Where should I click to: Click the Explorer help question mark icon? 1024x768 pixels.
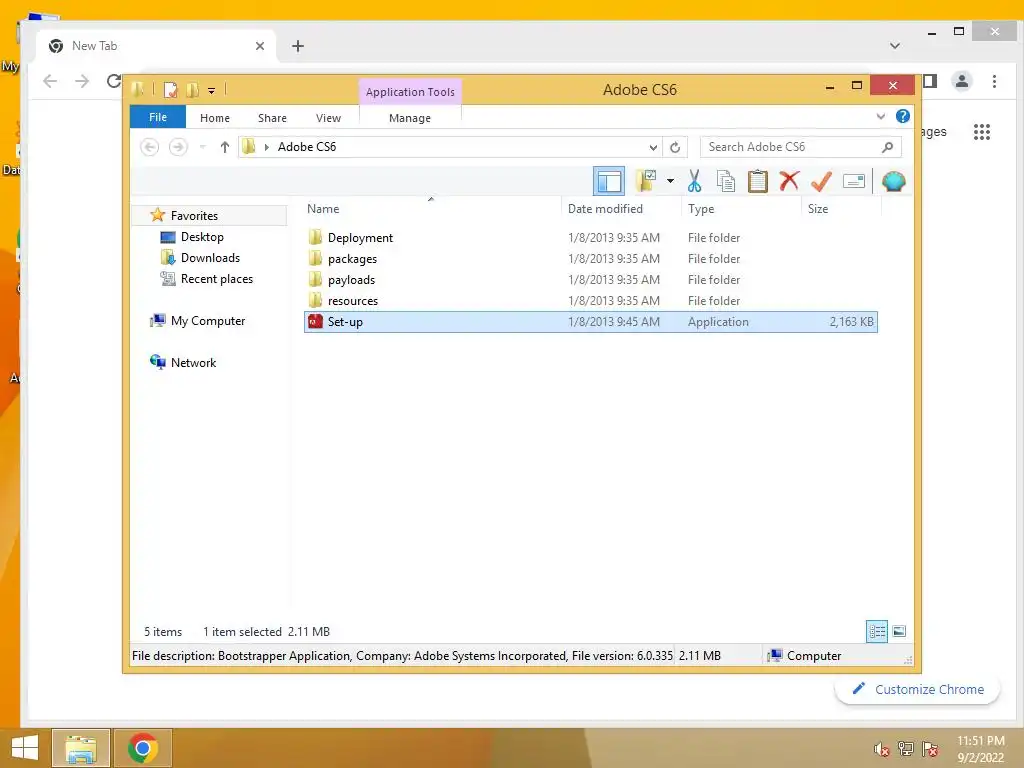point(903,116)
